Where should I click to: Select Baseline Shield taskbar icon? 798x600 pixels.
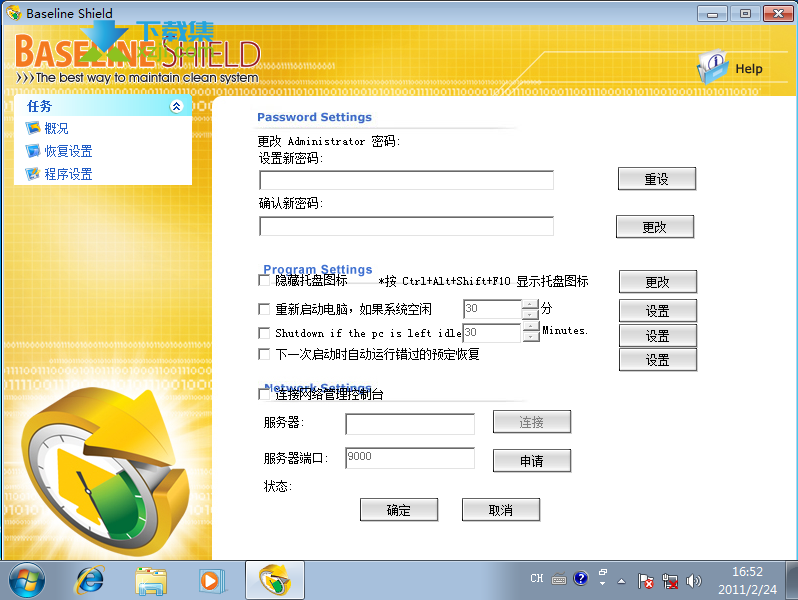pyautogui.click(x=275, y=580)
